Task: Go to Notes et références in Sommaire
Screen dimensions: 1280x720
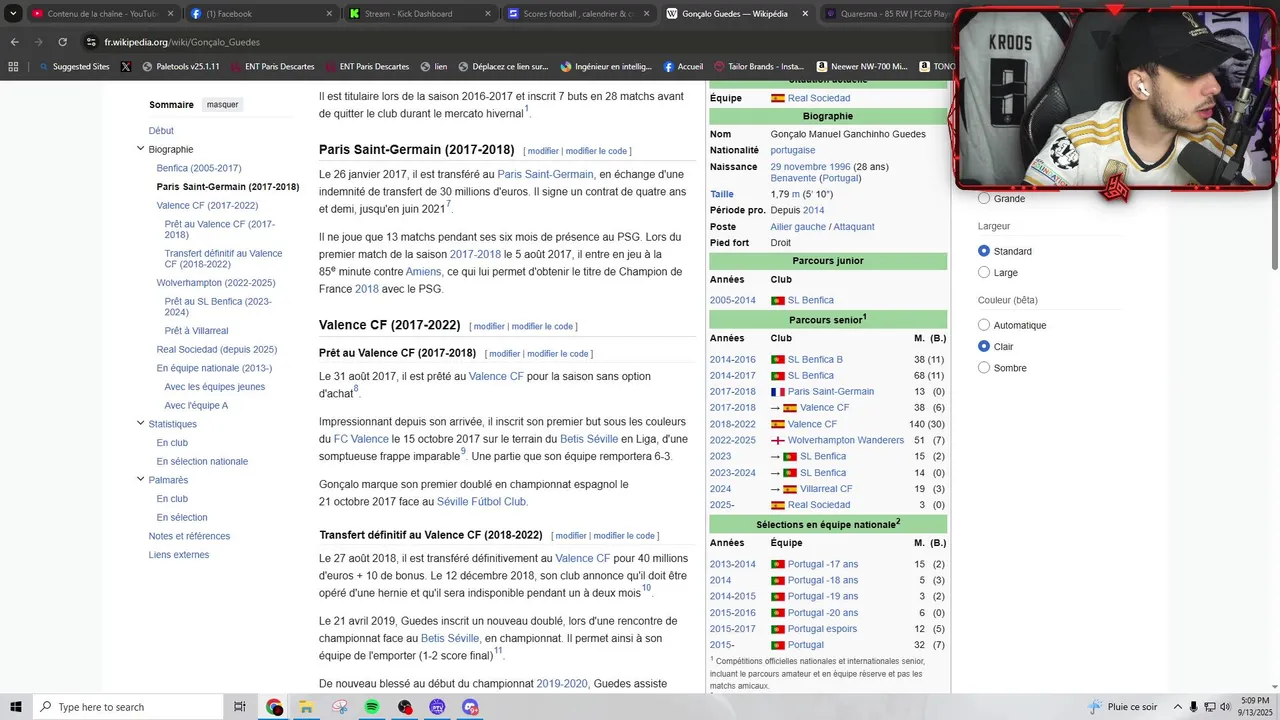Action: [x=189, y=536]
